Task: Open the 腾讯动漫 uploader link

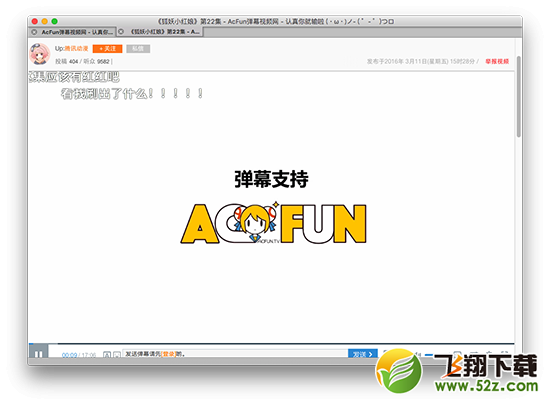Action: tap(76, 48)
